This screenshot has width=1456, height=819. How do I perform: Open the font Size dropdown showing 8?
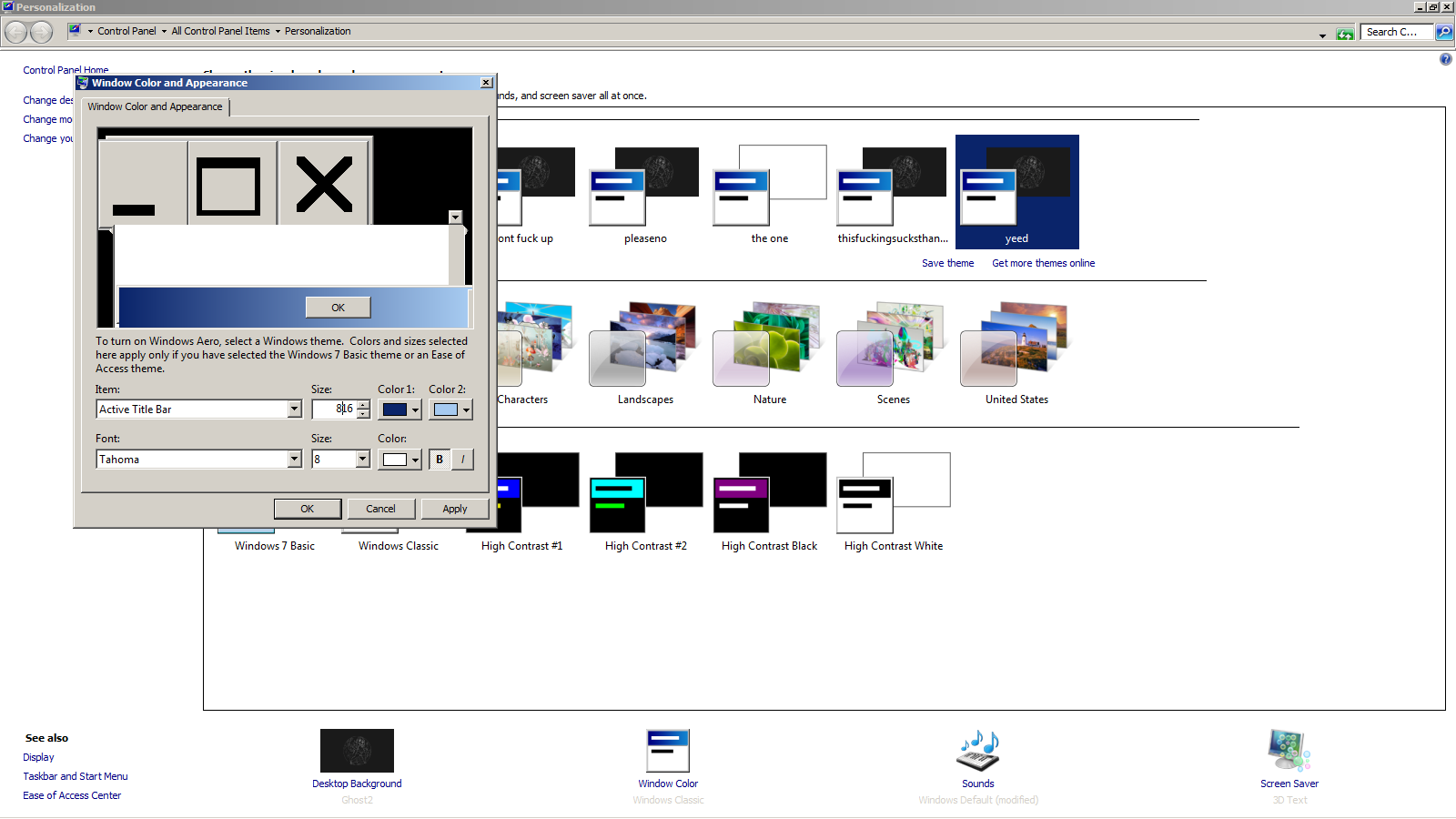point(362,460)
